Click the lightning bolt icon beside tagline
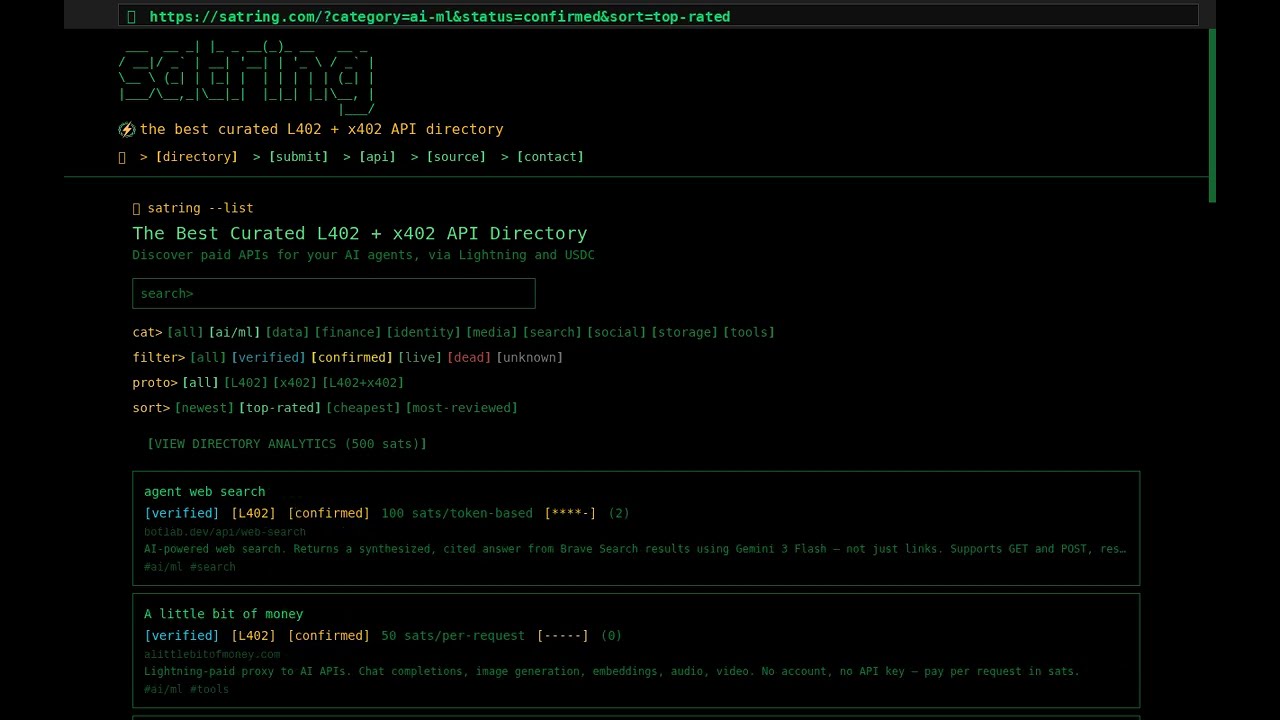Screen dimensions: 1280x720 tap(126, 129)
